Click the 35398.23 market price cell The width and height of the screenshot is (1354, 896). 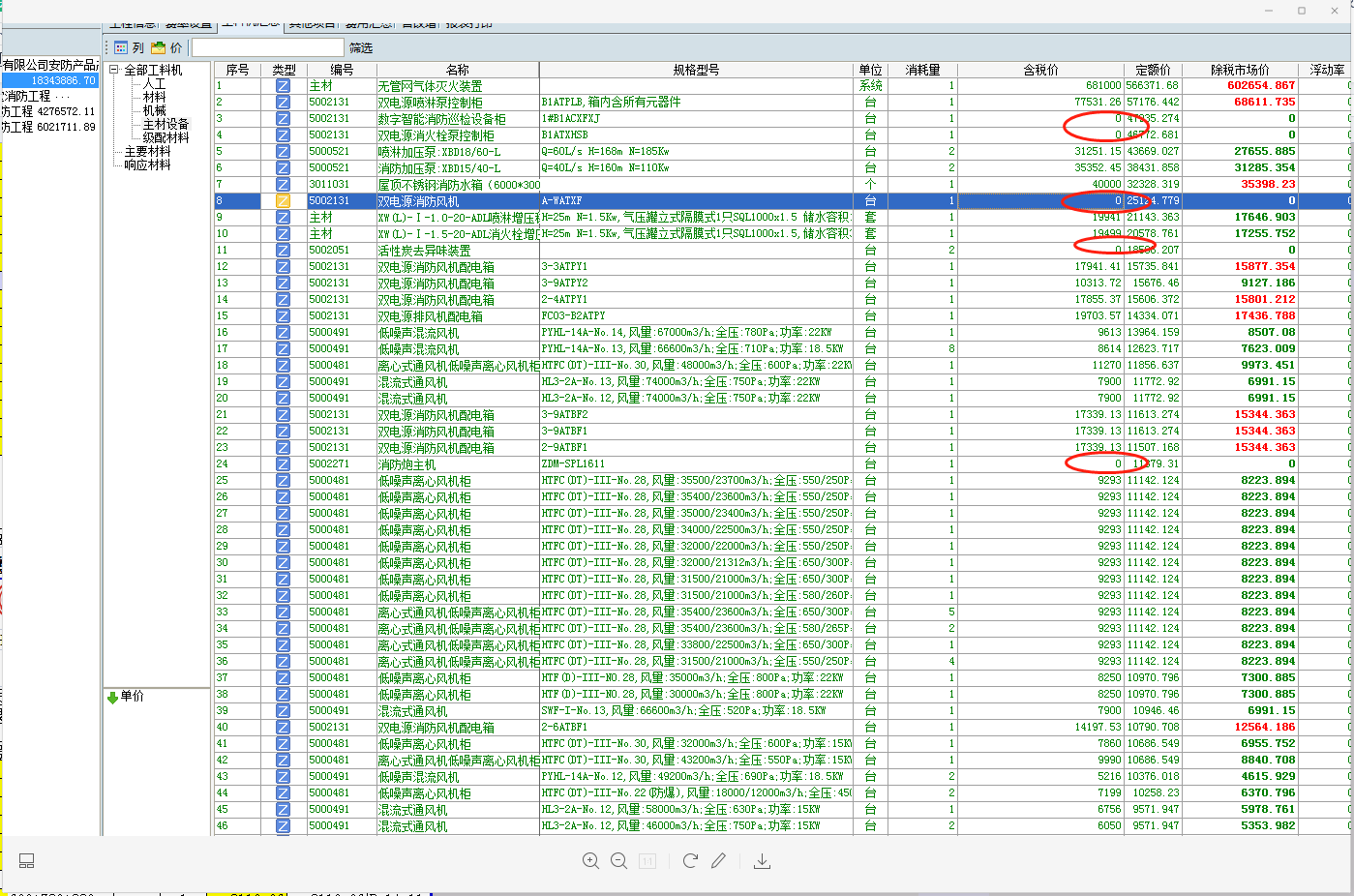pos(1240,185)
